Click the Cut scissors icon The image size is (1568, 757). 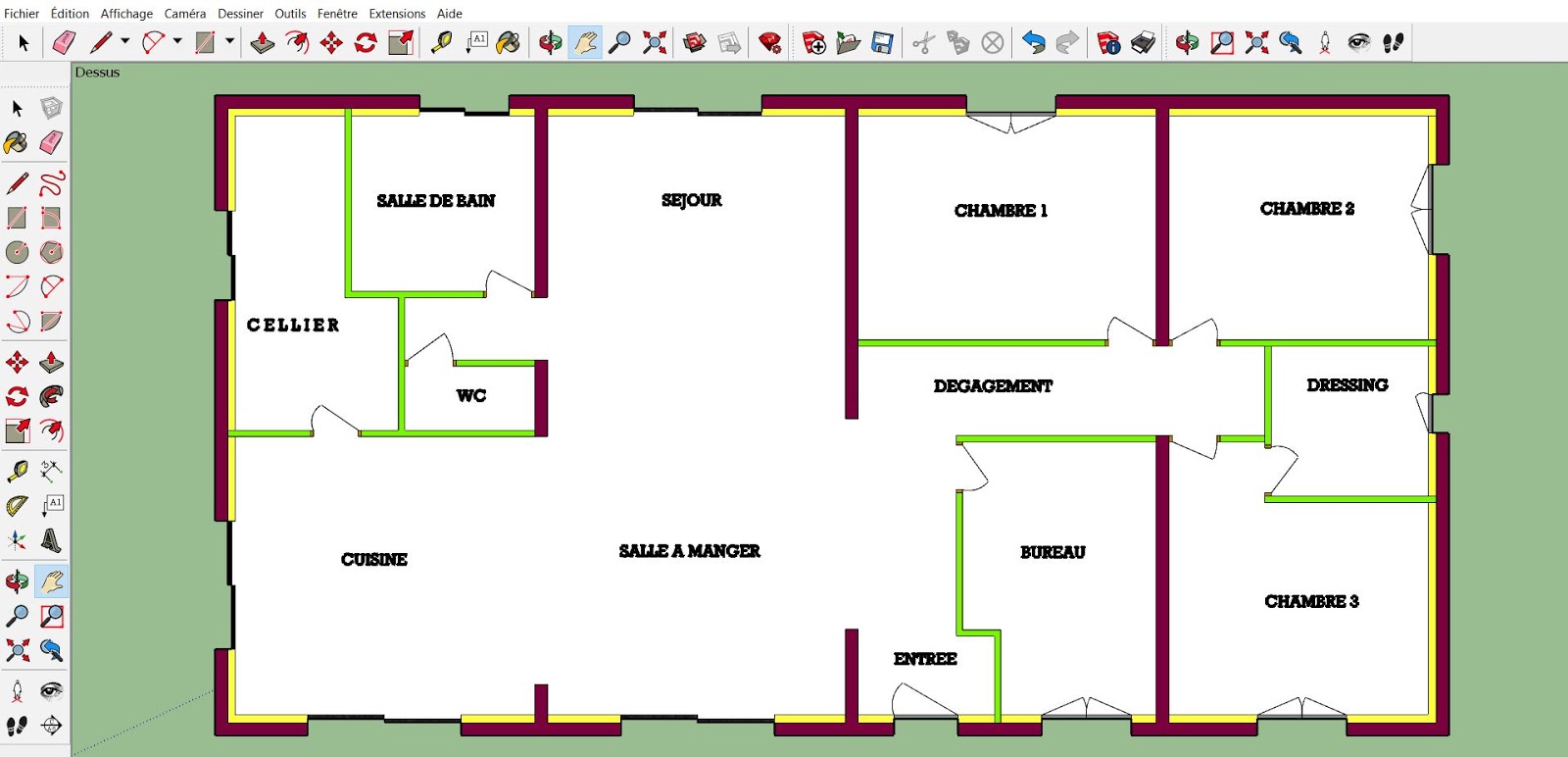pos(923,42)
